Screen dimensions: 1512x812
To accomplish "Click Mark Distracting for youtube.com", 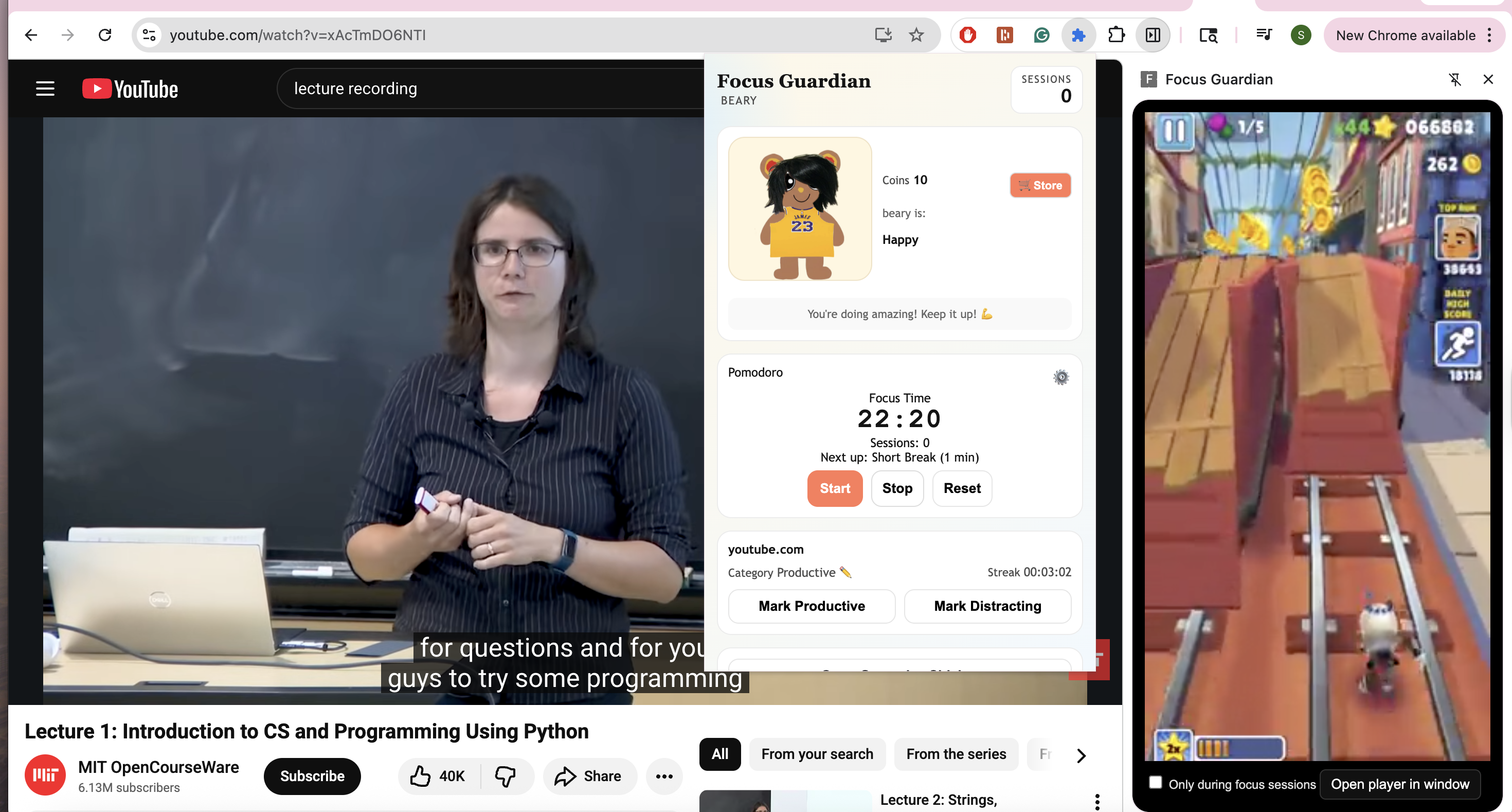I will [x=987, y=606].
